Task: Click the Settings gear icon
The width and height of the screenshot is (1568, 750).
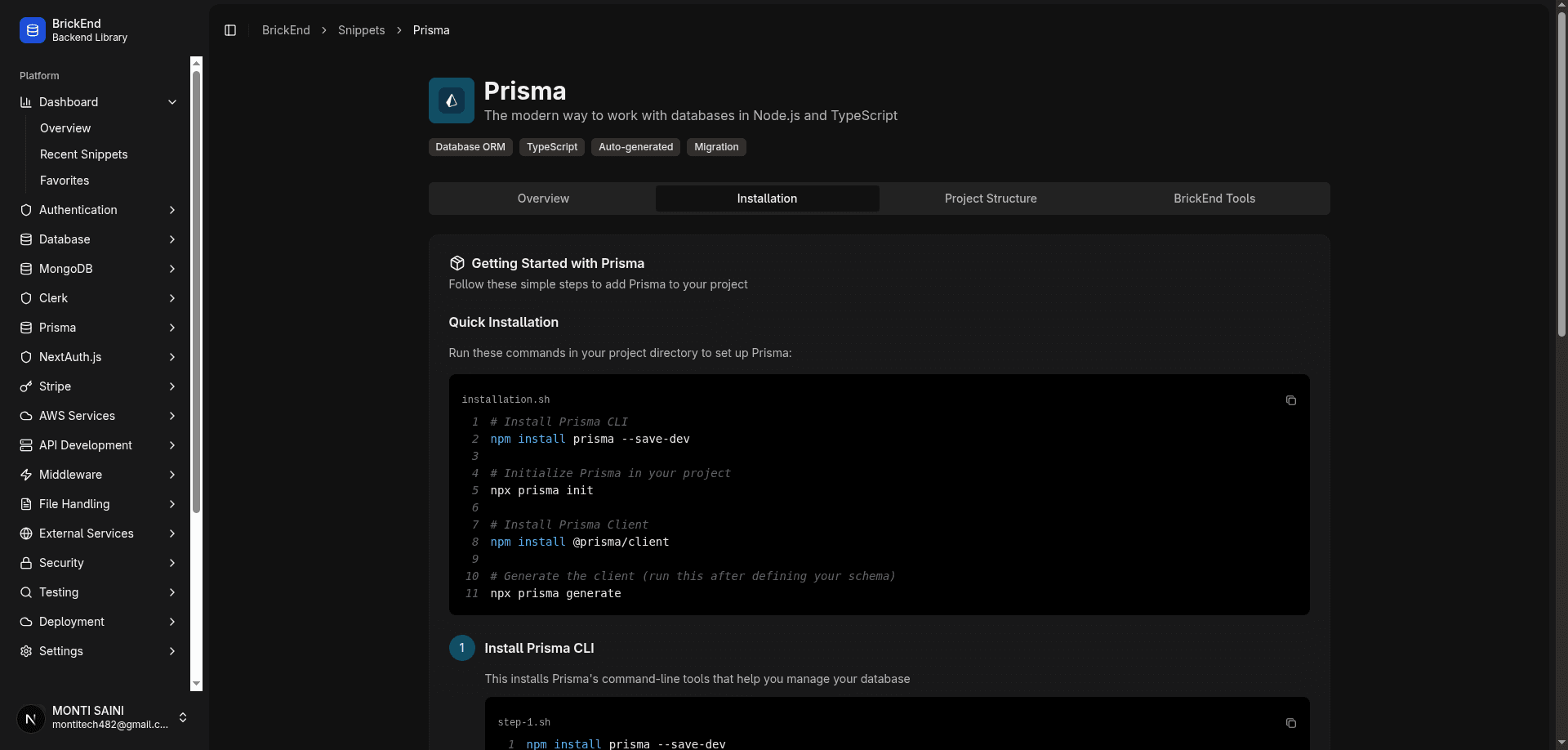Action: tap(26, 651)
